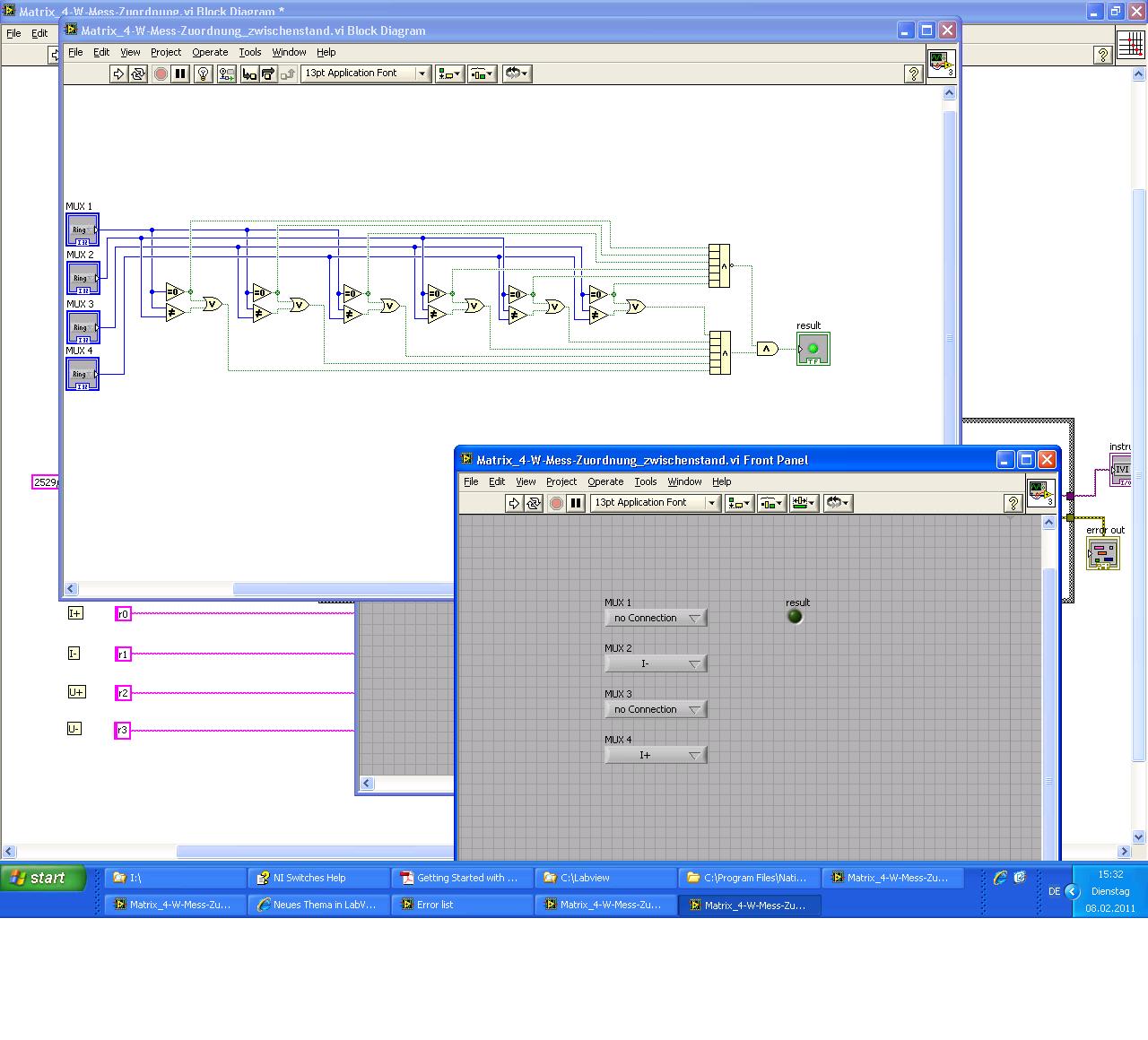Open the Edit menu of the zwischenstand Block Diagram
The image size is (1148, 1040).
point(101,52)
